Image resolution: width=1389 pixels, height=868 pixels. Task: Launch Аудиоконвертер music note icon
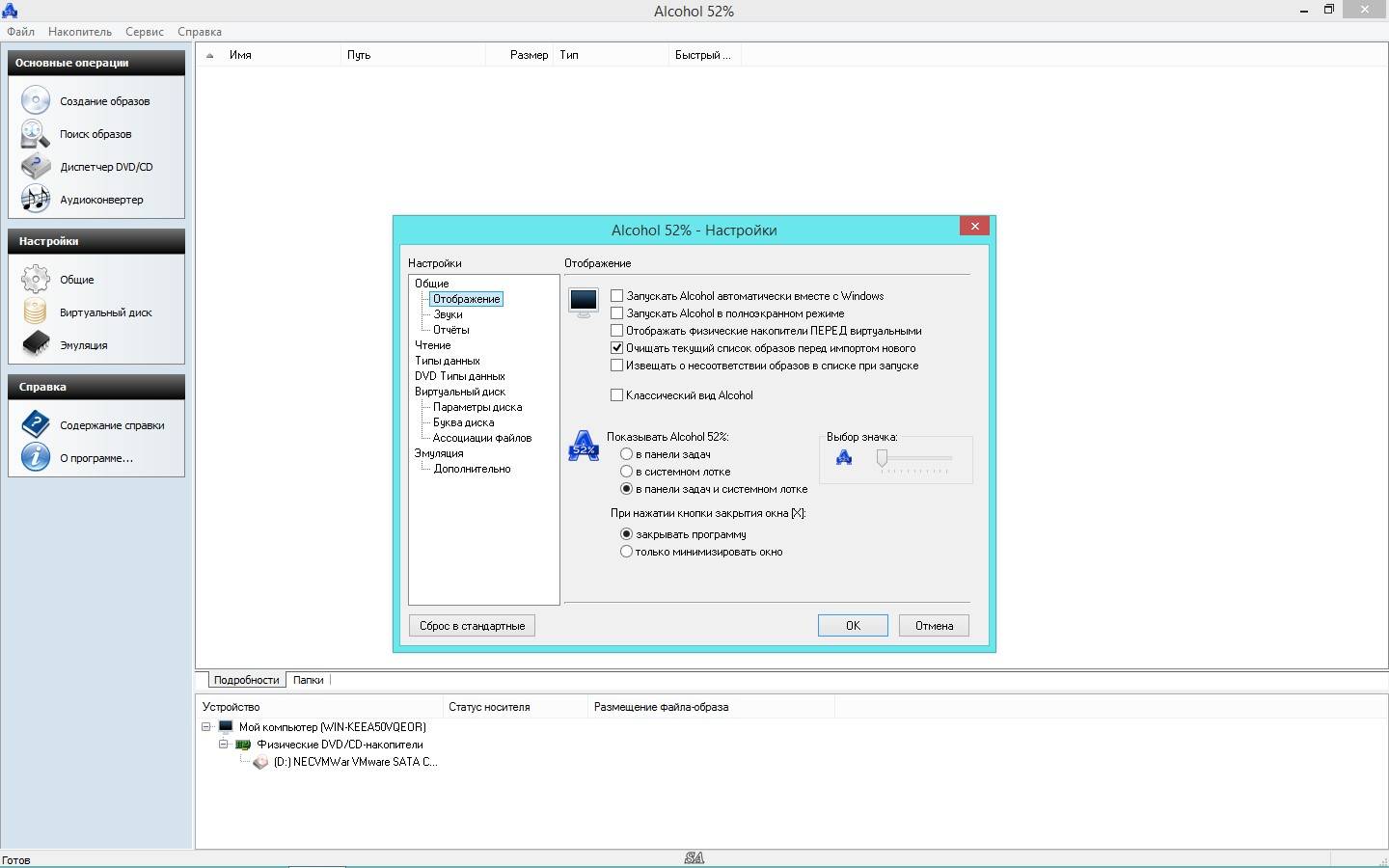click(x=36, y=199)
